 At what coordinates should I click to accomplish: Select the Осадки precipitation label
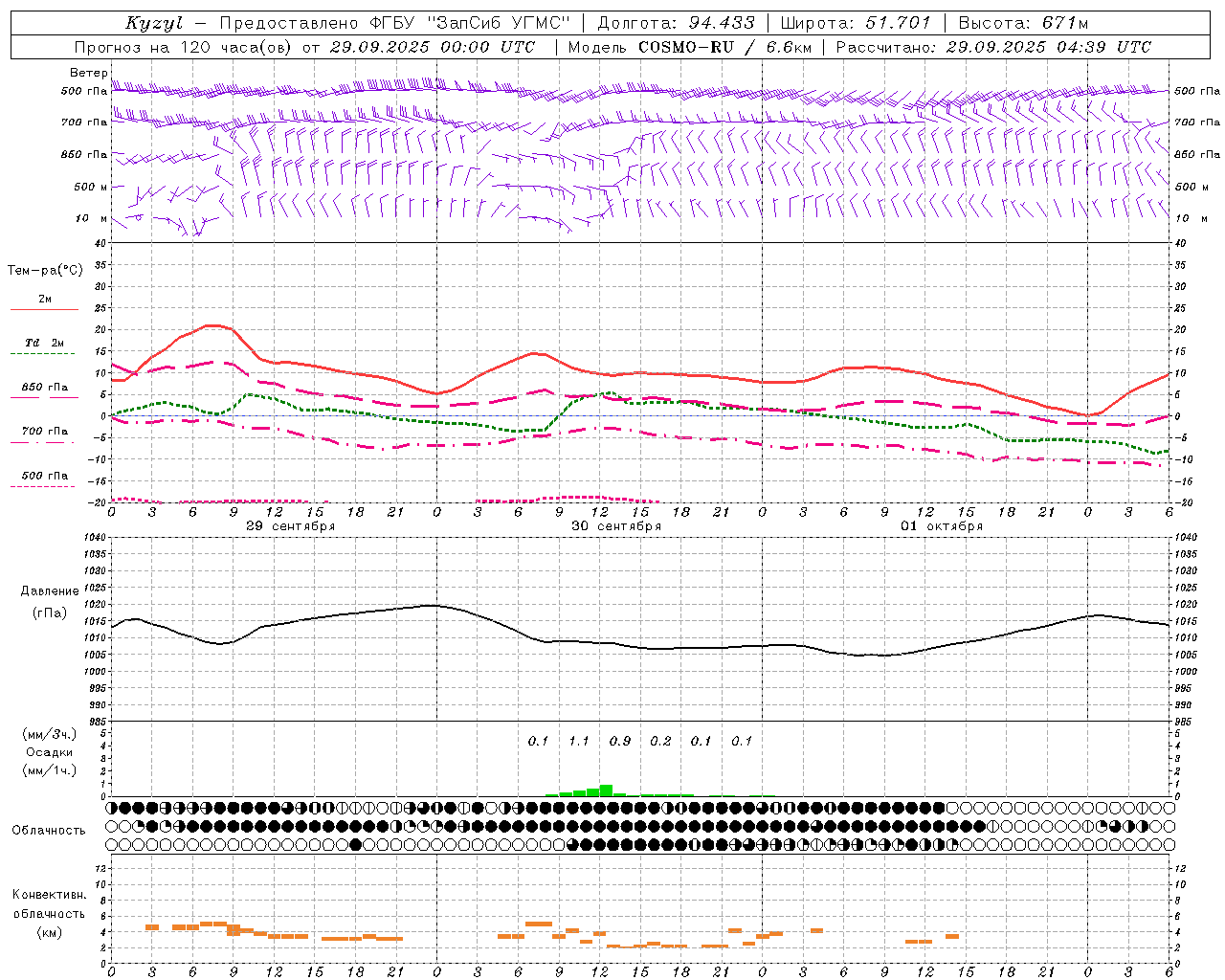click(50, 752)
